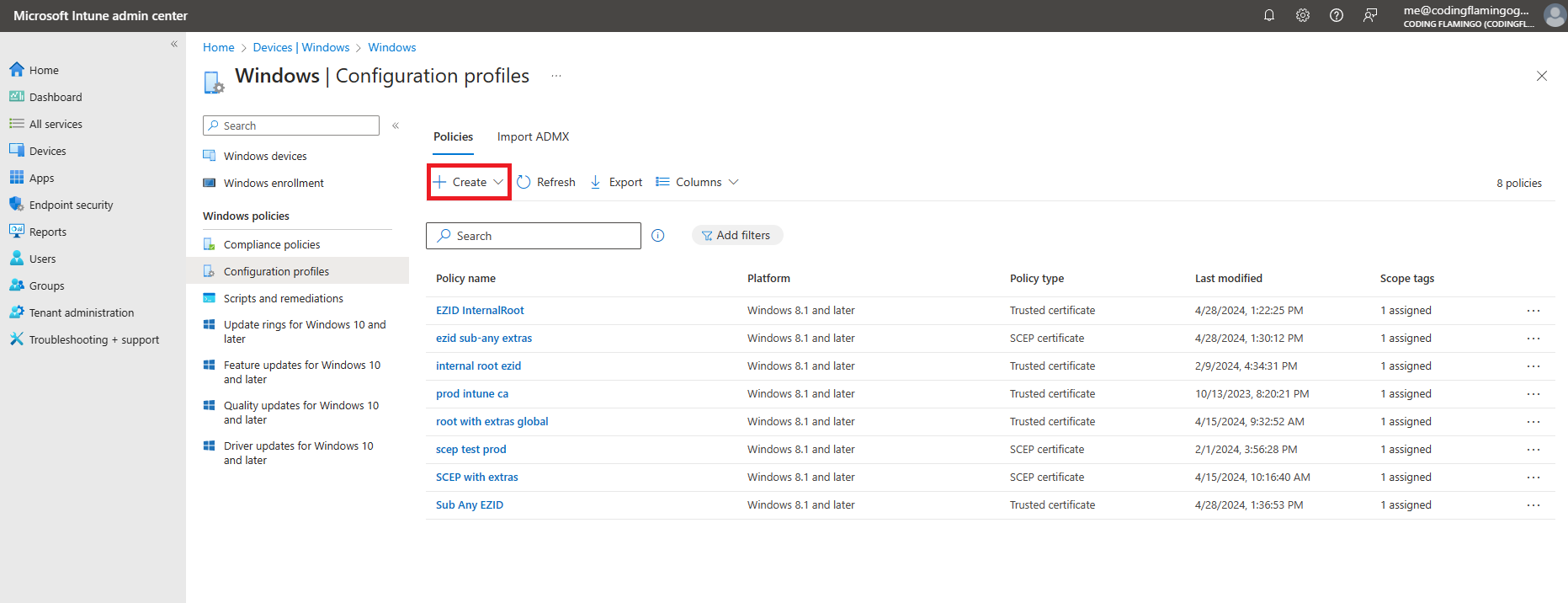Click All services icon in sidebar
The width and height of the screenshot is (1568, 603).
[17, 124]
